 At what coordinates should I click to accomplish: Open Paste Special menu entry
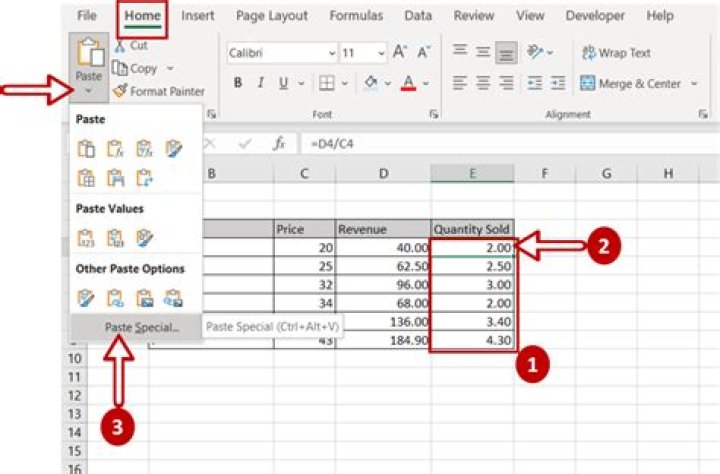(136, 327)
